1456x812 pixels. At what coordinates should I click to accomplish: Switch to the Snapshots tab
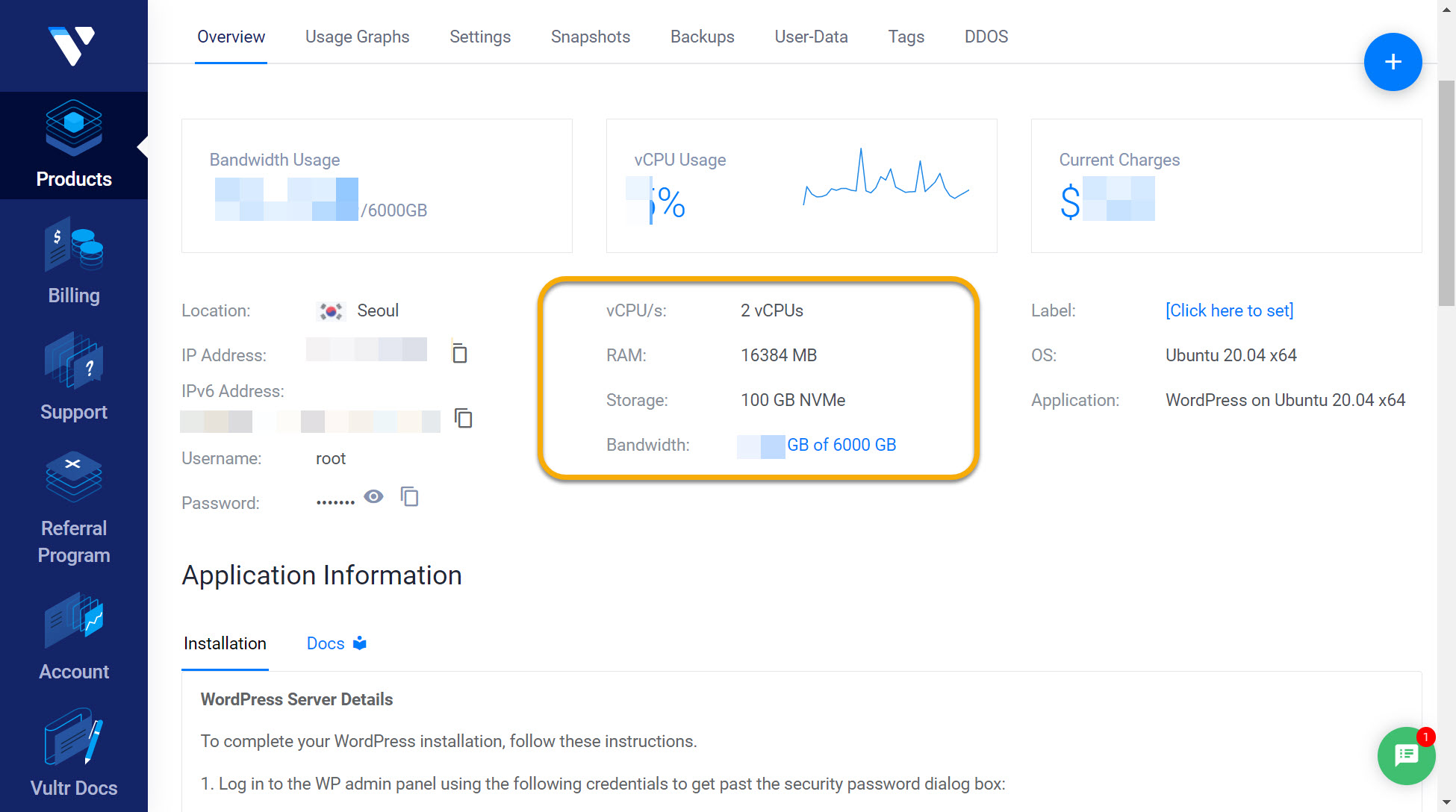[x=590, y=37]
